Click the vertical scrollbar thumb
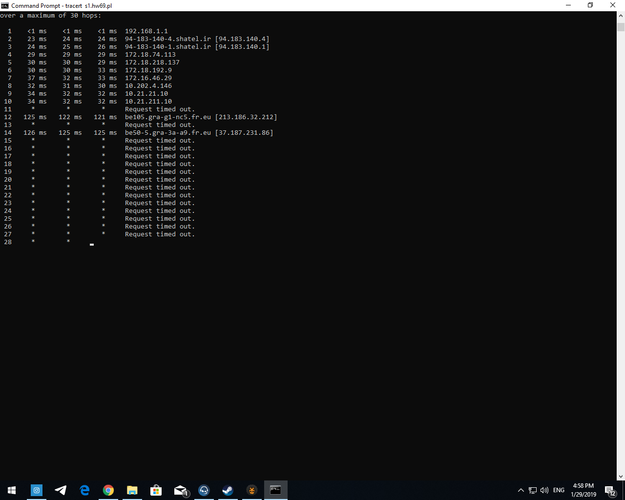This screenshot has height=500, width=625. coord(621,27)
